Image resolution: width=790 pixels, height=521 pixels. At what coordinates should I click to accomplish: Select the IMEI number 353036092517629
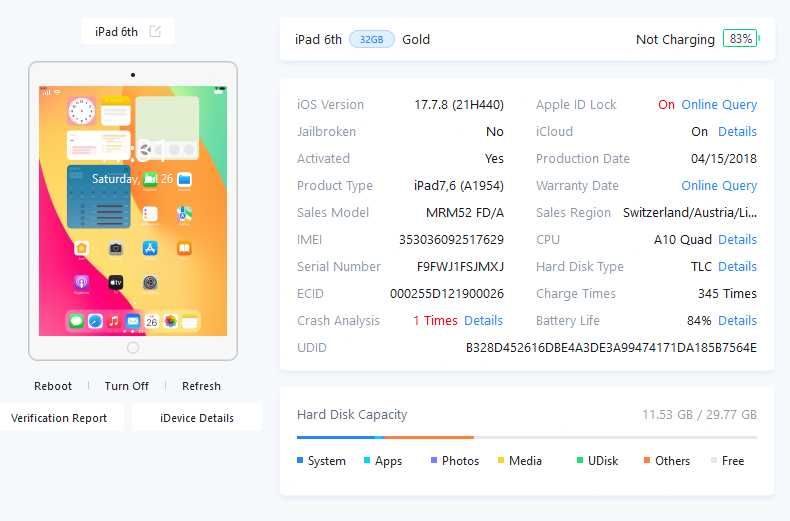click(451, 239)
